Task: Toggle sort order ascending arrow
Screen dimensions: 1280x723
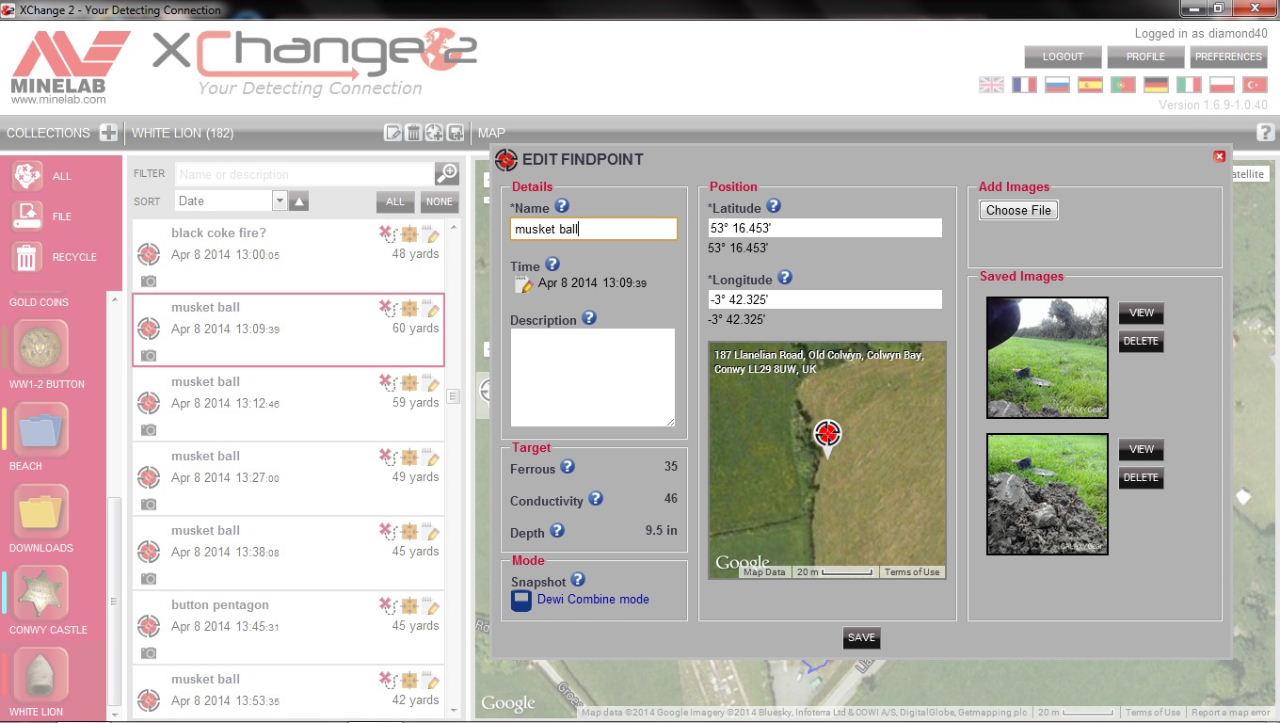Action: (300, 202)
